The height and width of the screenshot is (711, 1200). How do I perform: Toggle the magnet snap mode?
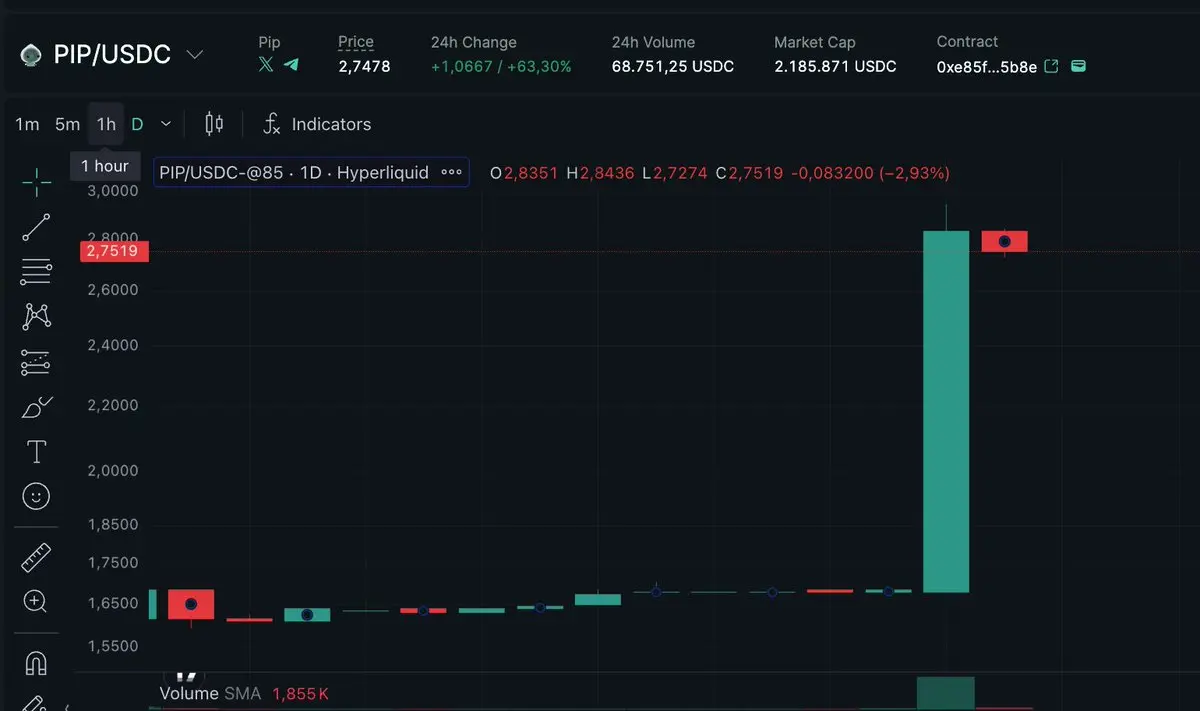point(36,662)
